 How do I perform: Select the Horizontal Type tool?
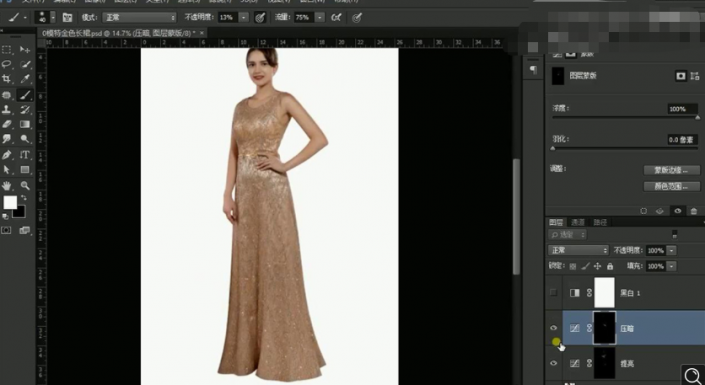pyautogui.click(x=25, y=155)
